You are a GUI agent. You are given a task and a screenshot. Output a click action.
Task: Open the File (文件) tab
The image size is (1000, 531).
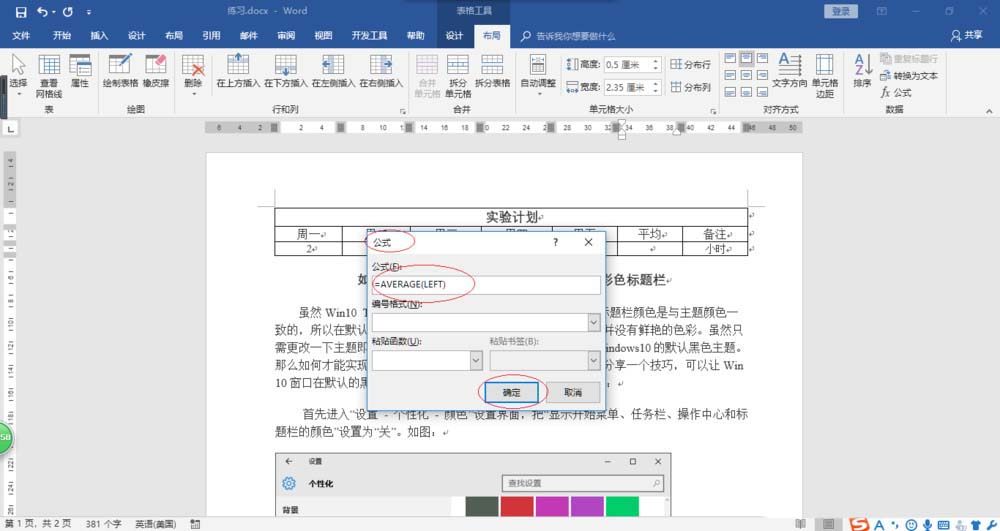pyautogui.click(x=21, y=36)
